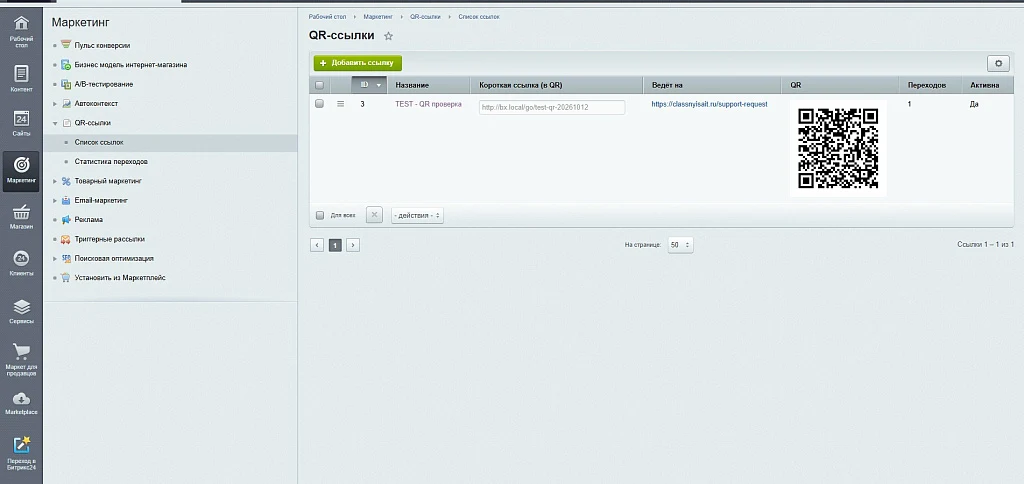
Task: Open the Сайты sidebar section
Action: click(x=21, y=123)
